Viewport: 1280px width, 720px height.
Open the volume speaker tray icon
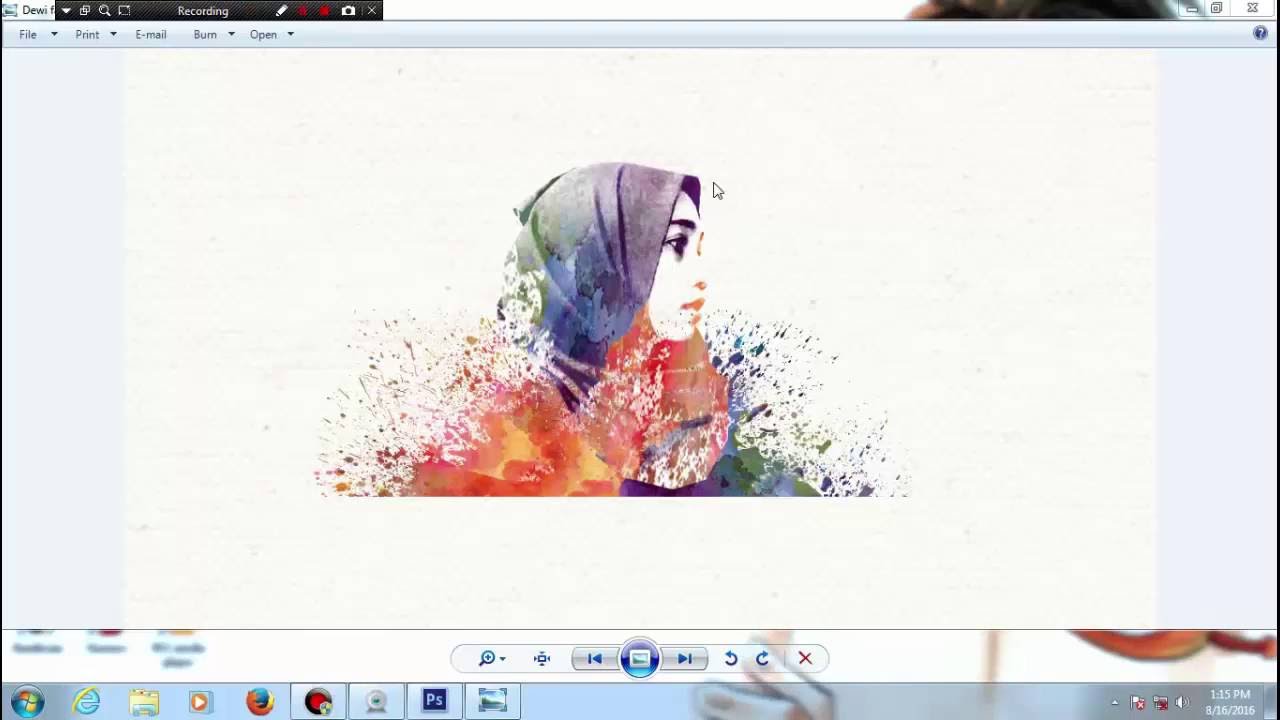coord(1183,703)
